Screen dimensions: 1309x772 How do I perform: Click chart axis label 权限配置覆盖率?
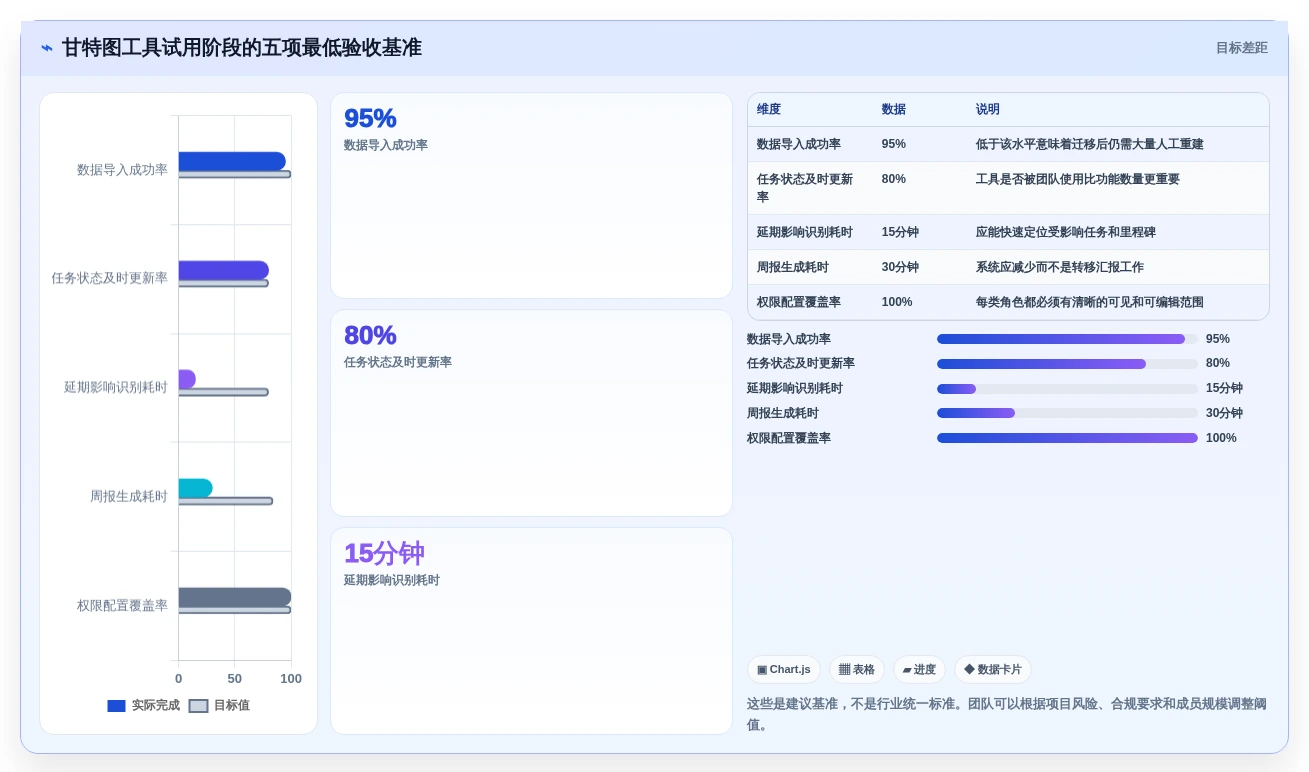point(122,606)
